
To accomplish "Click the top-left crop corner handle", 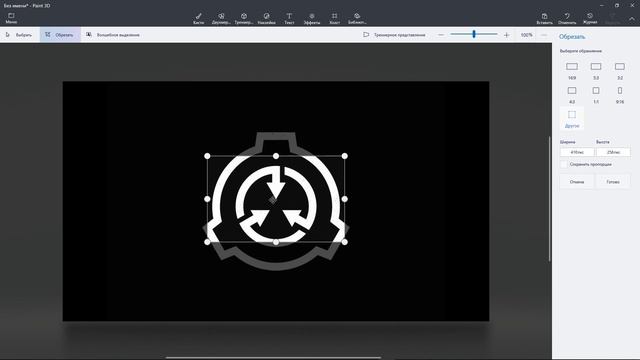I will [207, 156].
